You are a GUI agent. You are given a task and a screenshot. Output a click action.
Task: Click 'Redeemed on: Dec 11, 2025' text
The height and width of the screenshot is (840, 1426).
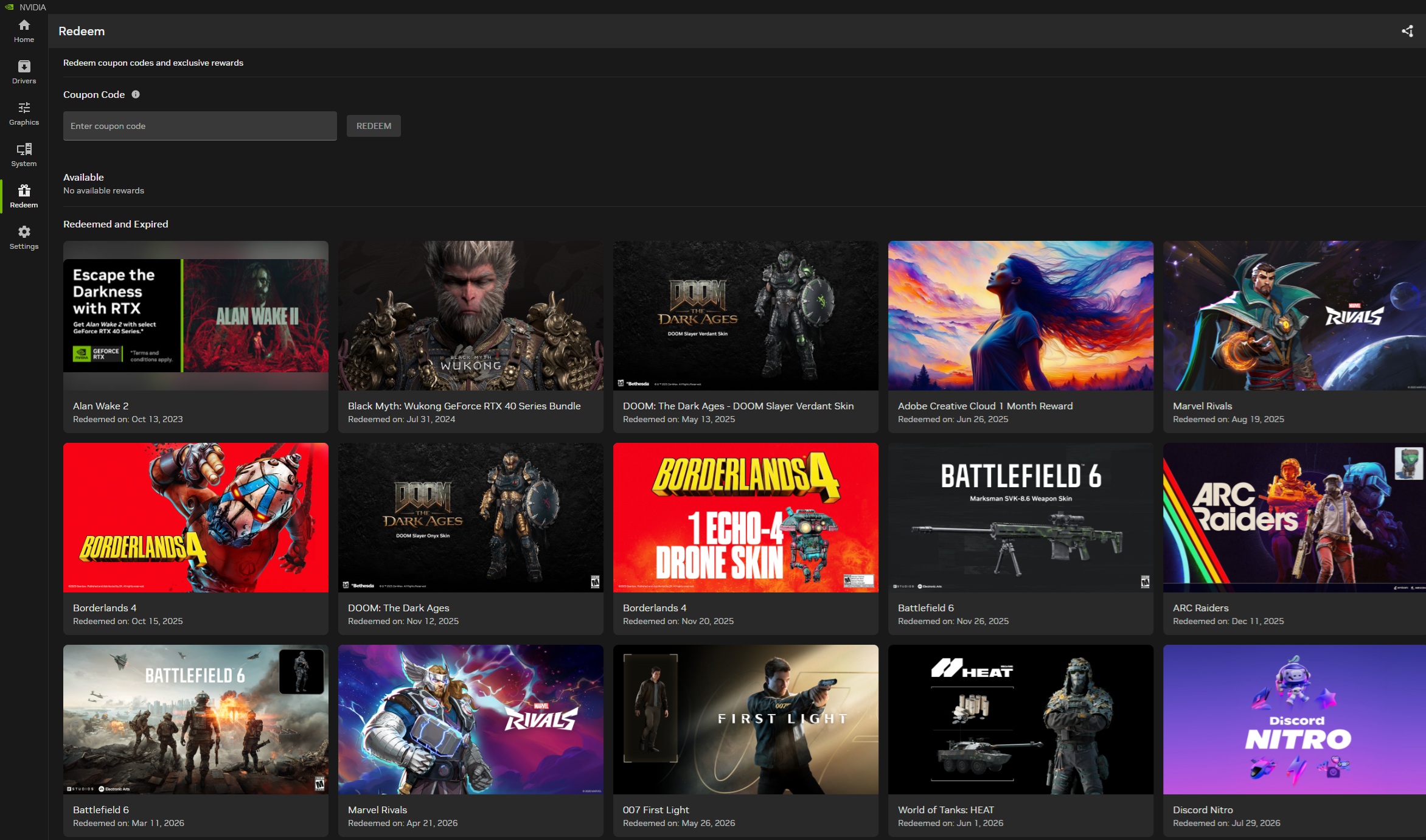pyautogui.click(x=1228, y=621)
